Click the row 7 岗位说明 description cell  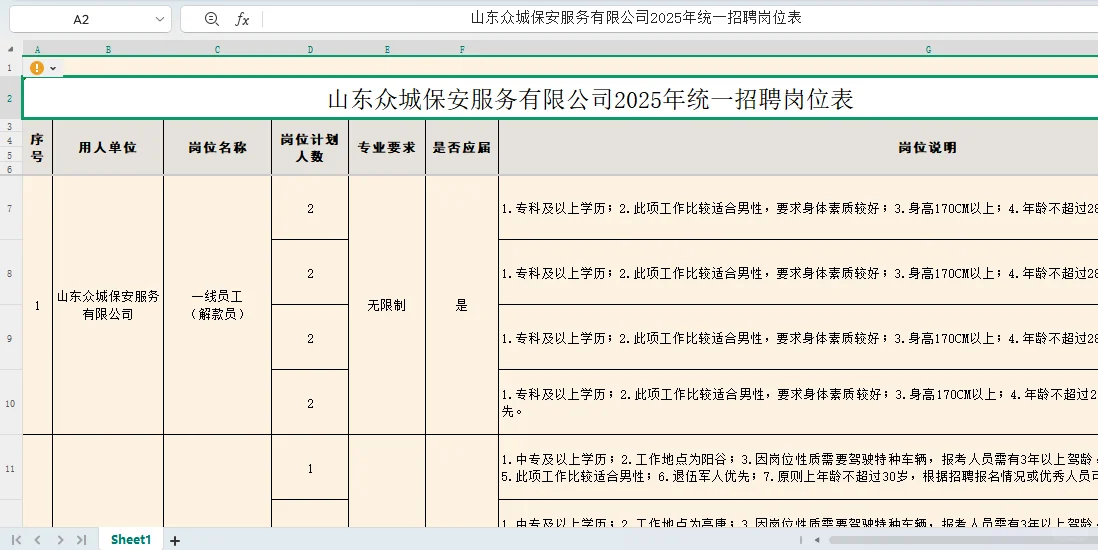tap(798, 208)
